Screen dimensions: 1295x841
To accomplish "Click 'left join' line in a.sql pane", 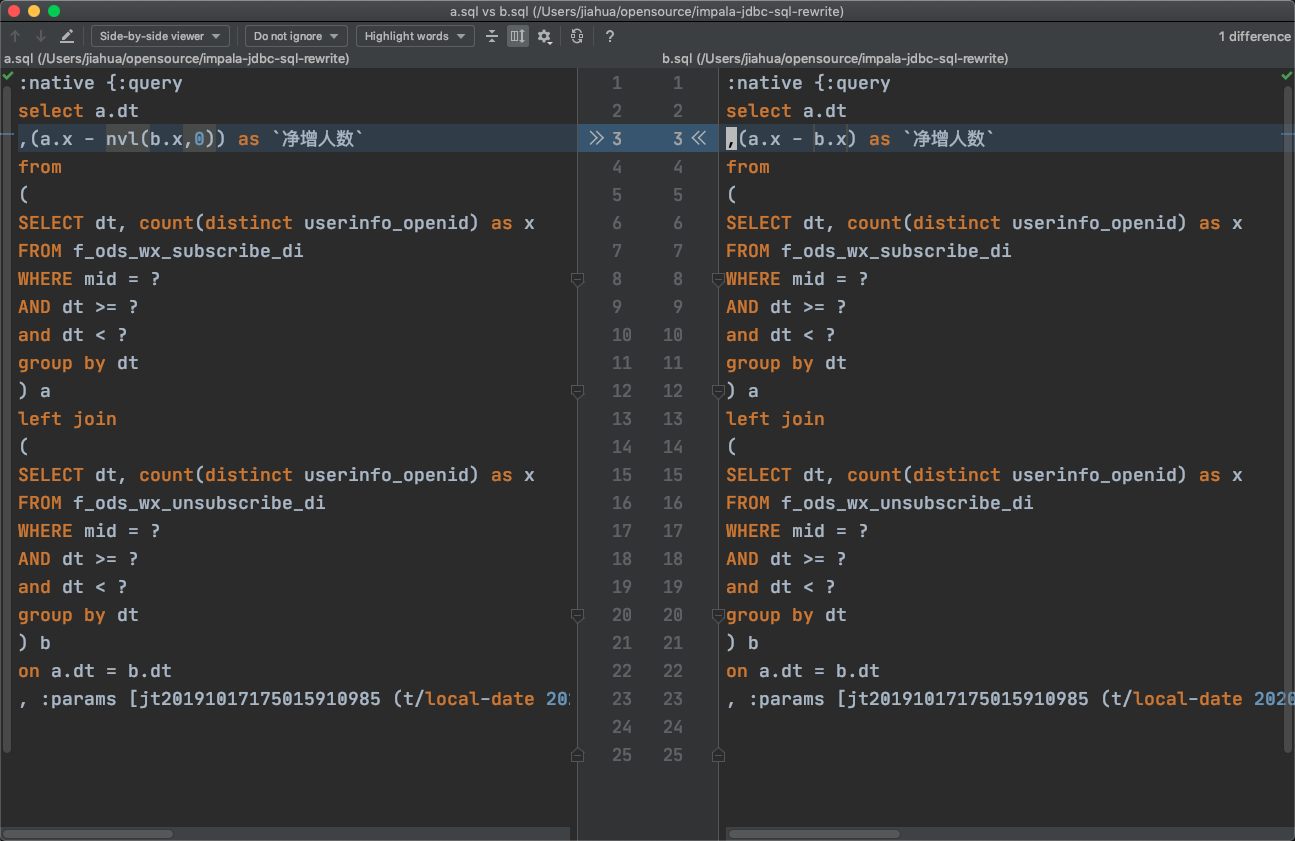I will pyautogui.click(x=67, y=419).
